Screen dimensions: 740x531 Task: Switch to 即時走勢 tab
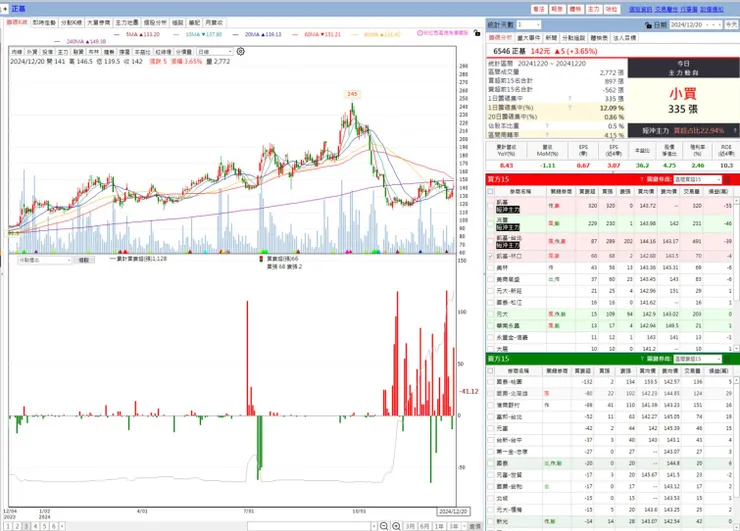point(44,23)
